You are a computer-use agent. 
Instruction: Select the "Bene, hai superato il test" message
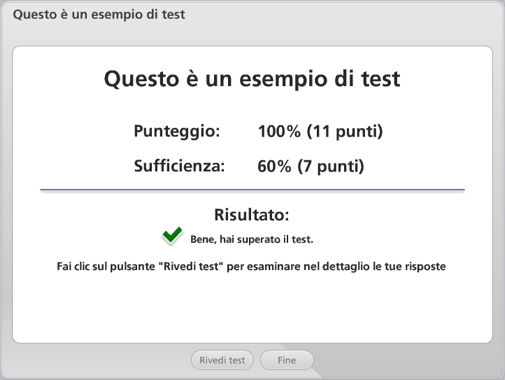point(252,239)
